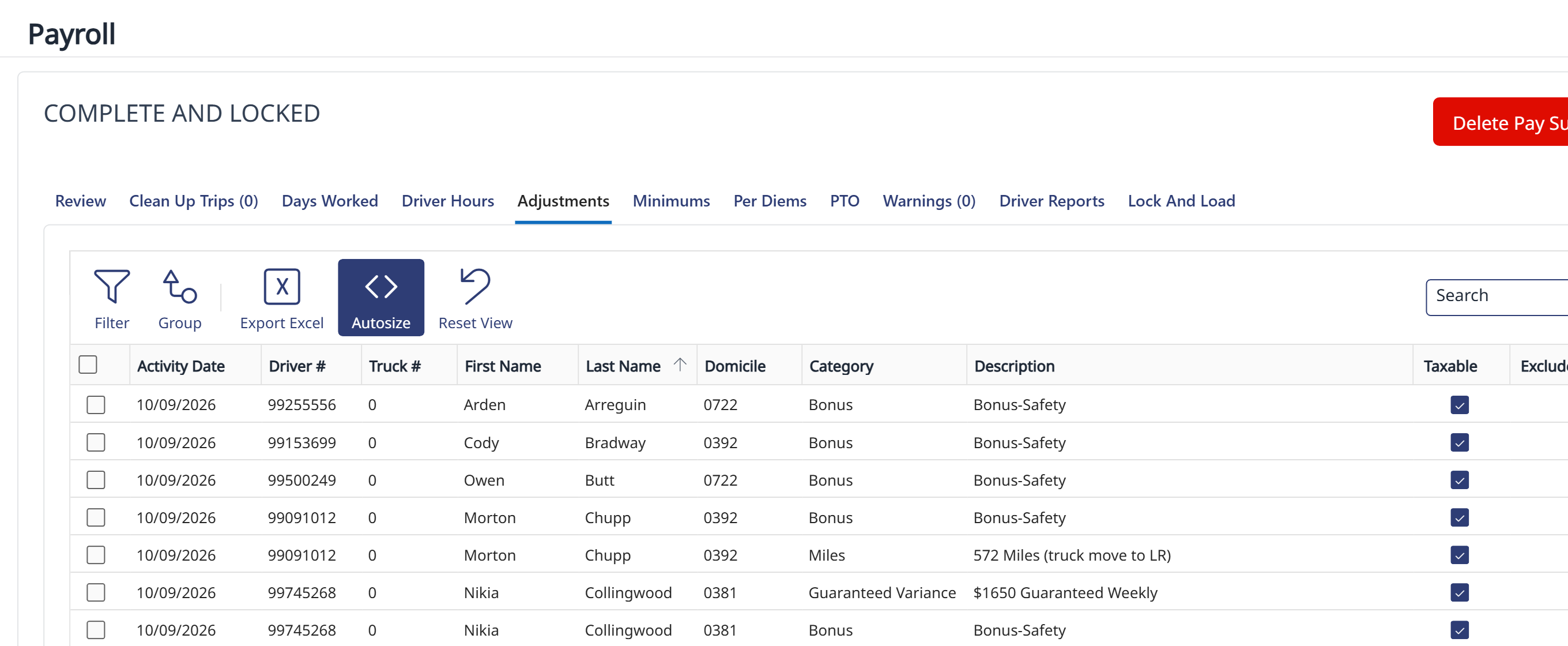Open the Per Diems tab
Viewport: 1568px width, 646px height.
click(770, 201)
